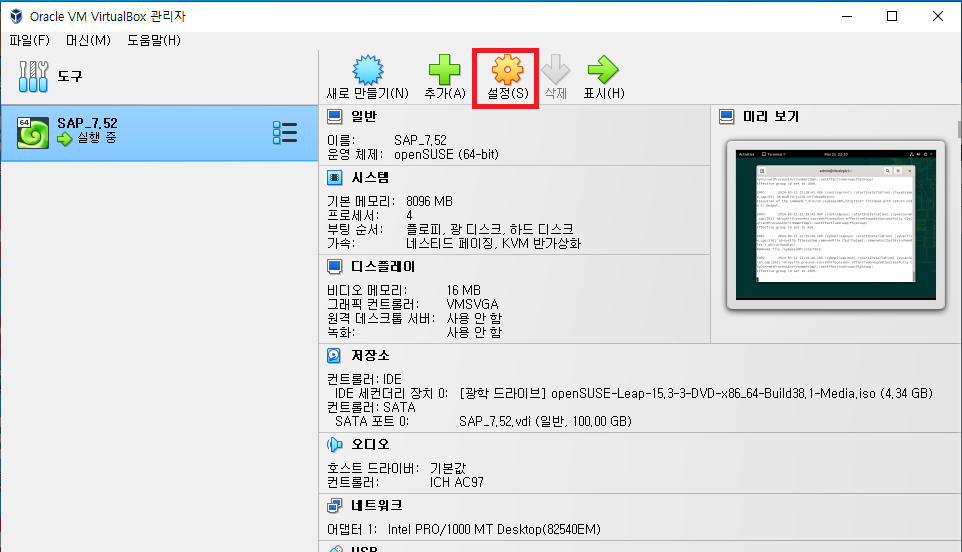The image size is (962, 552).
Task: Click the ICH AC97 audio controller value
Action: pyautogui.click(x=456, y=483)
